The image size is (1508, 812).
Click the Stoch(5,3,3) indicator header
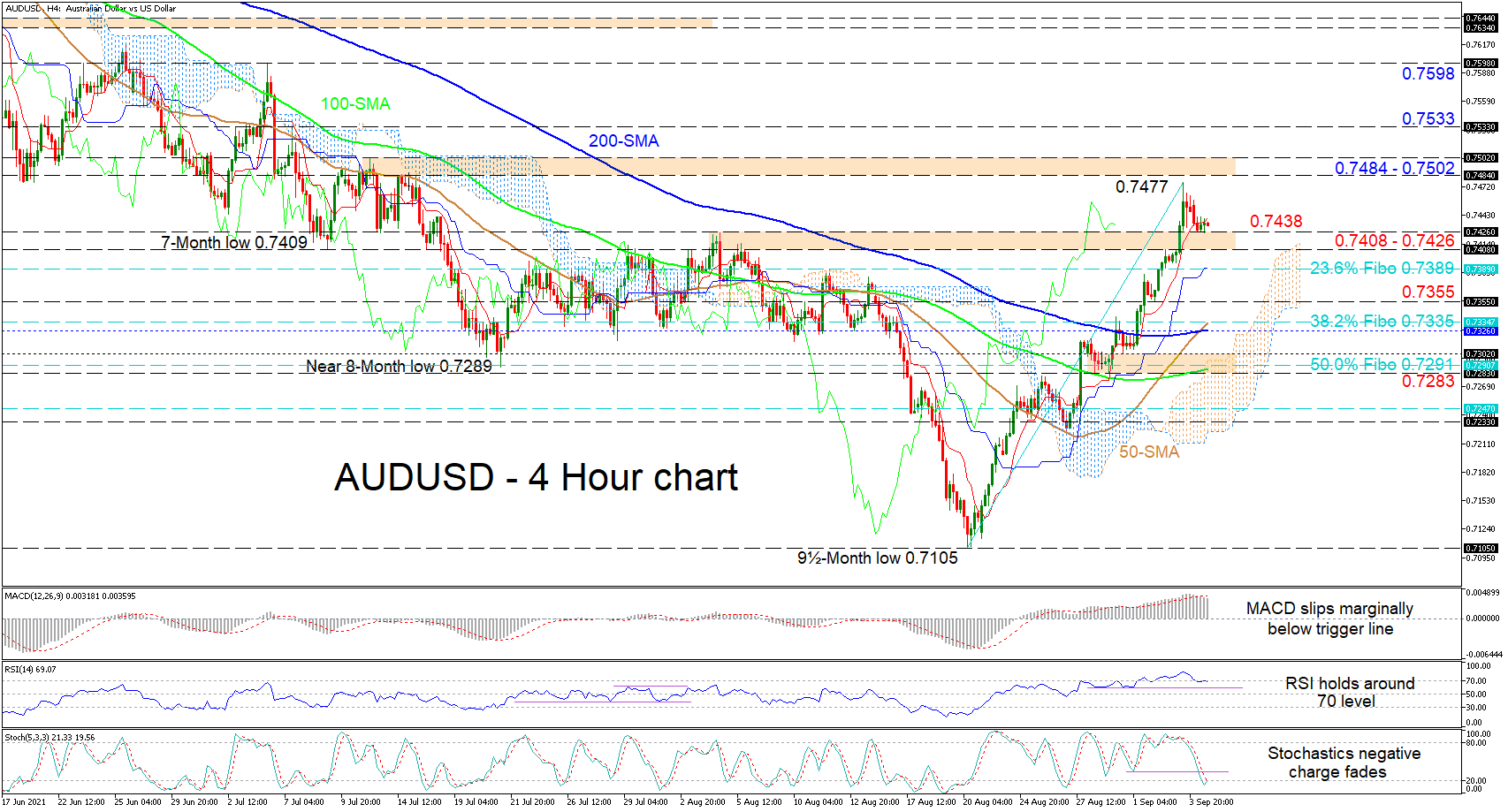pyautogui.click(x=50, y=737)
